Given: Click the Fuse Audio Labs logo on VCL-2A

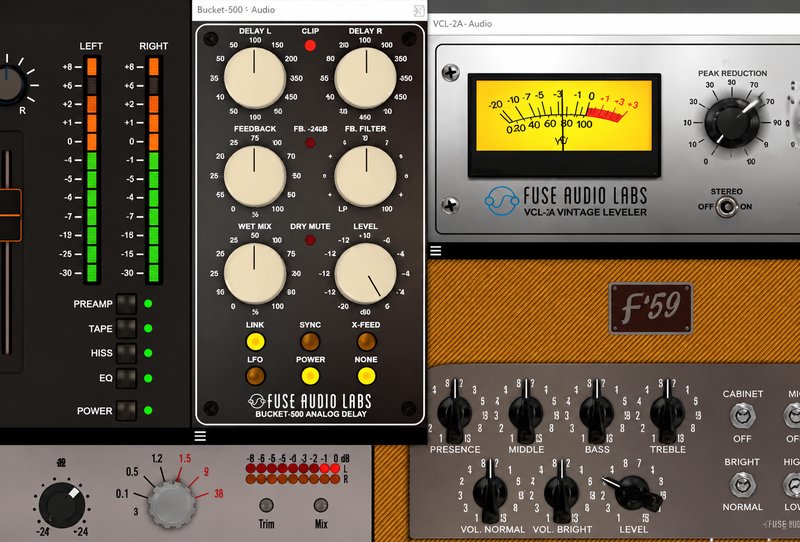Looking at the screenshot, I should click(x=565, y=201).
